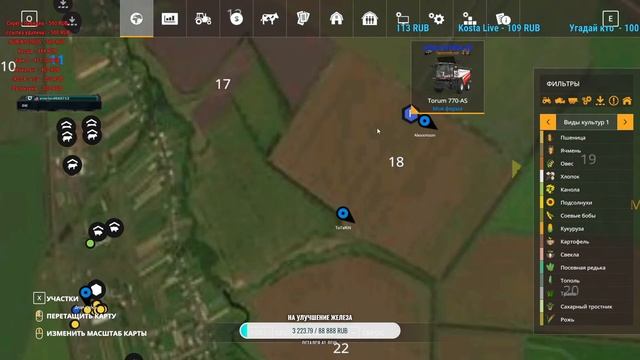This screenshot has height=360, width=640.
Task: Switch to the tractor vehicles tab
Action: [203, 19]
